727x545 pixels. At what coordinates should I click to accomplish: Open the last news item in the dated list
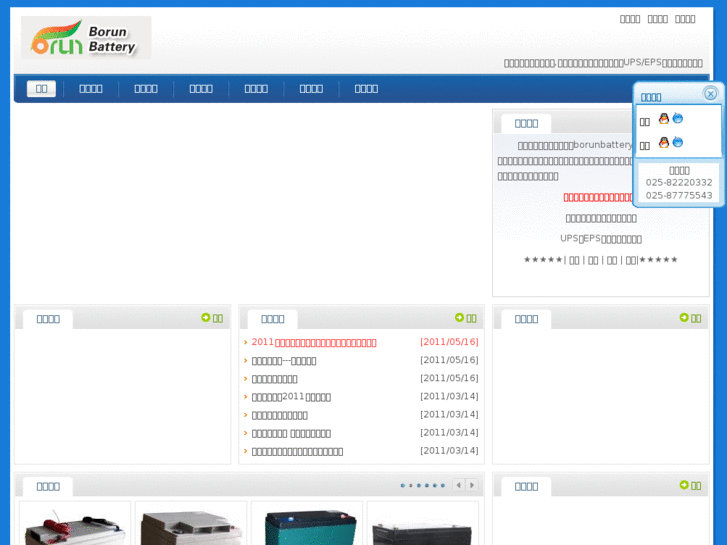coord(297,451)
